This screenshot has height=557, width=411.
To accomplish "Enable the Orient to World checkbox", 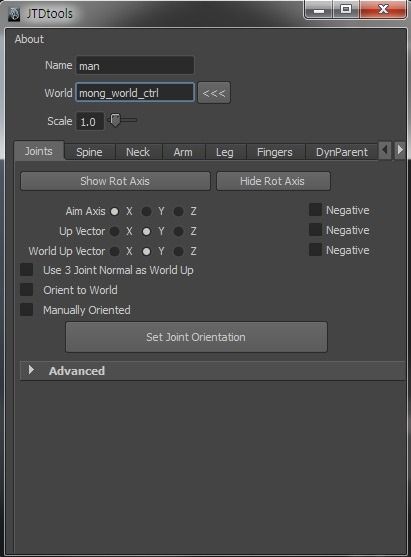I will tap(26, 290).
